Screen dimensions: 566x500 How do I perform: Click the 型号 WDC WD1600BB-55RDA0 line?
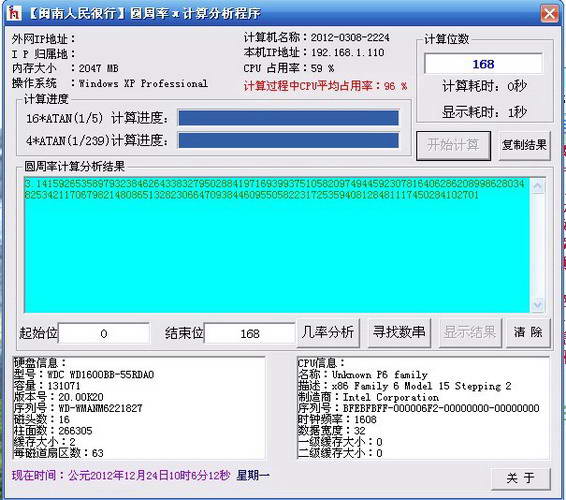84,374
